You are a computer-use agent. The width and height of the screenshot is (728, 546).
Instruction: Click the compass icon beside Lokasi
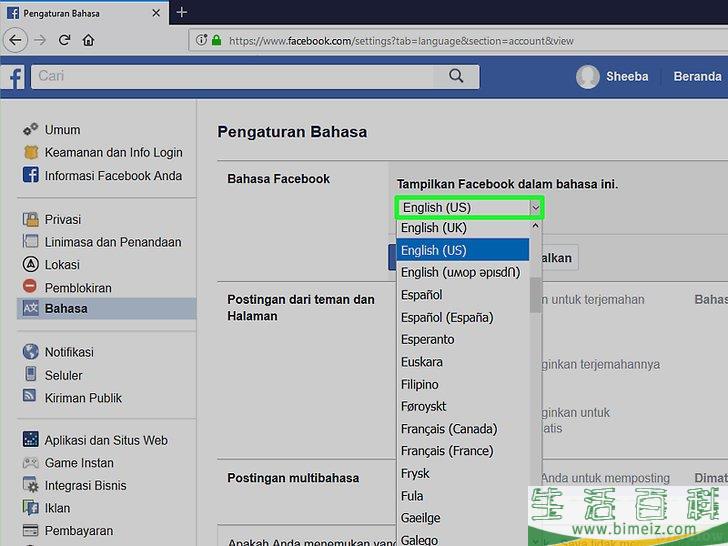tap(31, 264)
